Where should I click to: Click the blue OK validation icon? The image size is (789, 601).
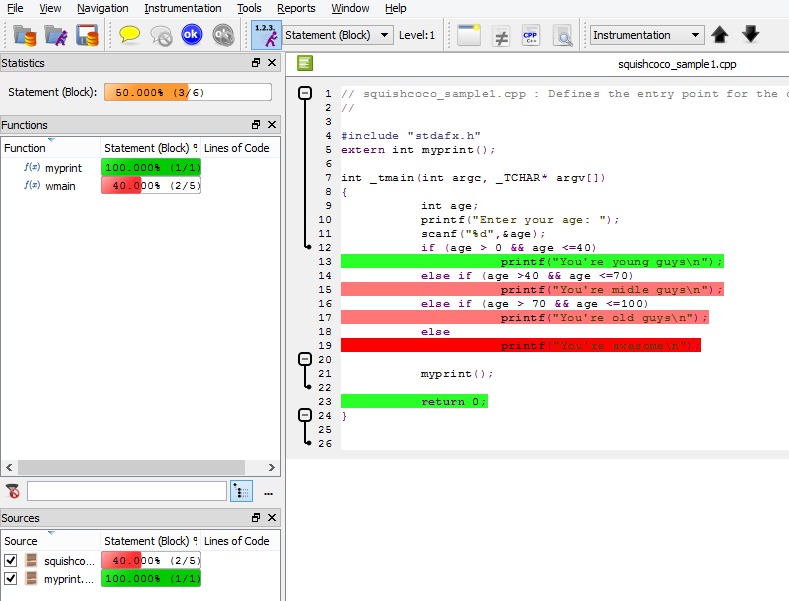(191, 35)
